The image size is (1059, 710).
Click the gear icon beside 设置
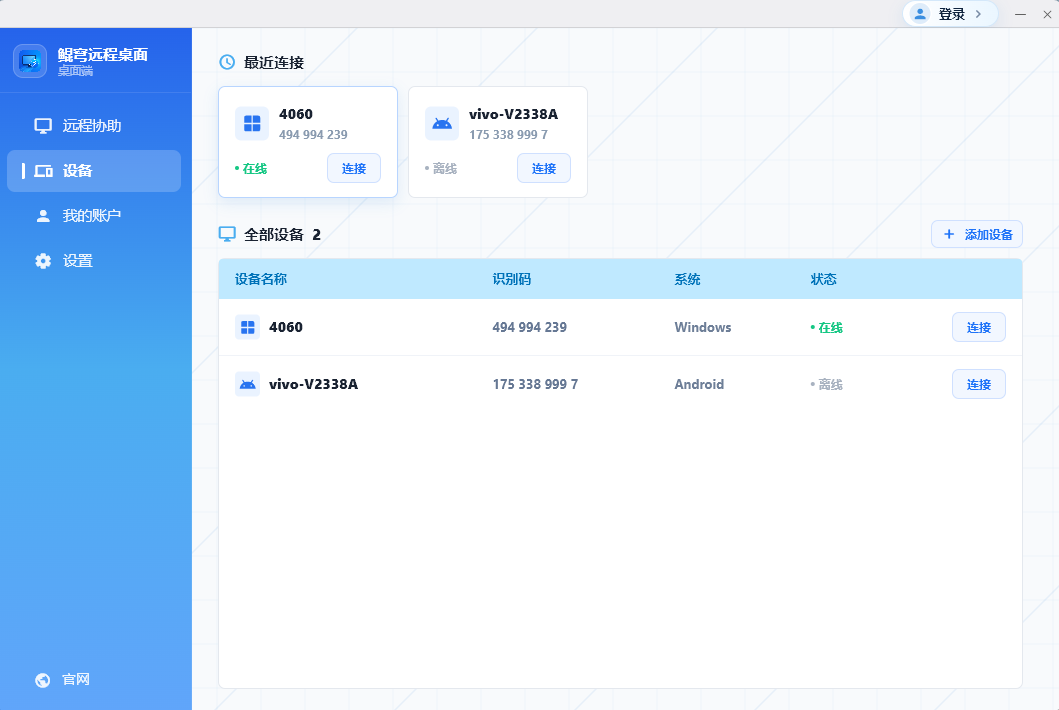pos(43,261)
